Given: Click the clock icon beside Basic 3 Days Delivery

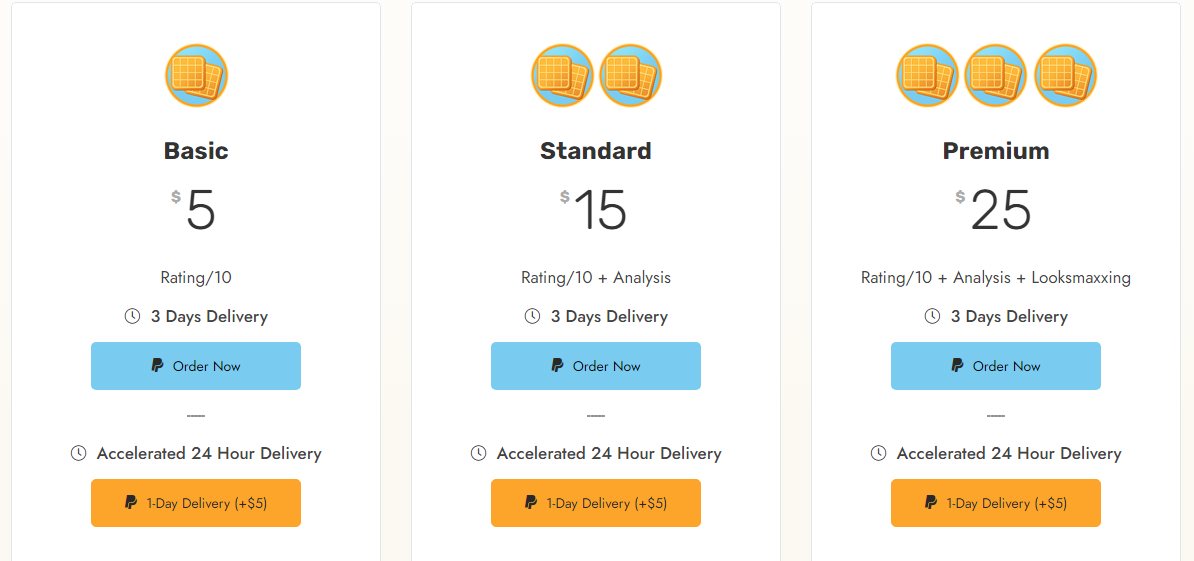Looking at the screenshot, I should tap(132, 316).
